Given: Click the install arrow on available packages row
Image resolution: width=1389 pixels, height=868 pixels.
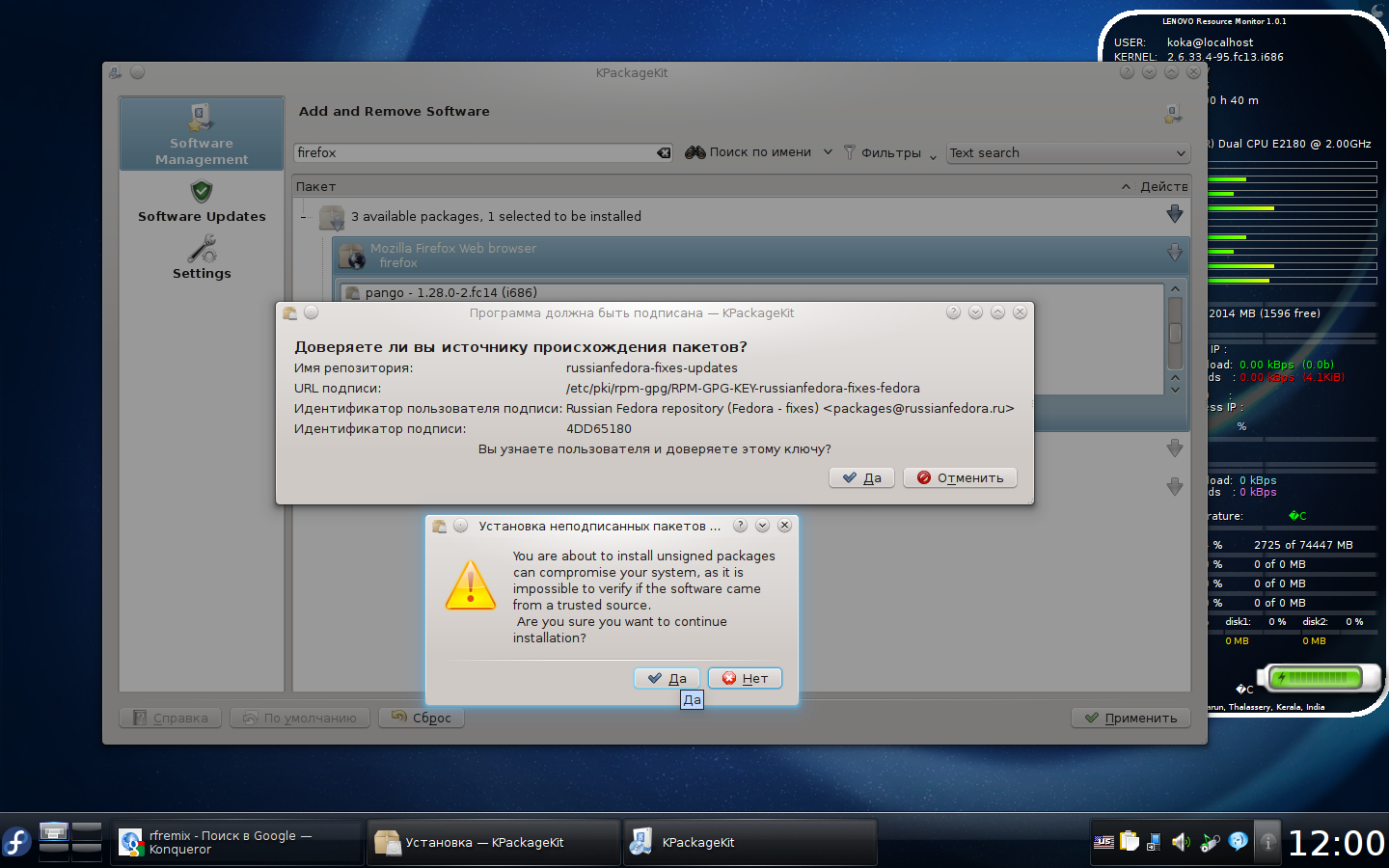Looking at the screenshot, I should pos(1175,214).
